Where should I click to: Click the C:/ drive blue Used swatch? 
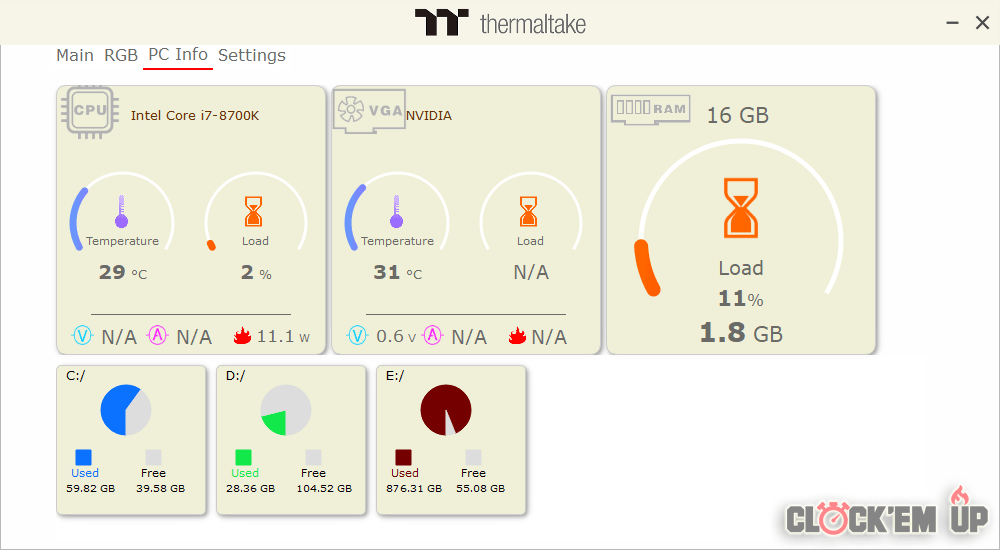pos(84,457)
